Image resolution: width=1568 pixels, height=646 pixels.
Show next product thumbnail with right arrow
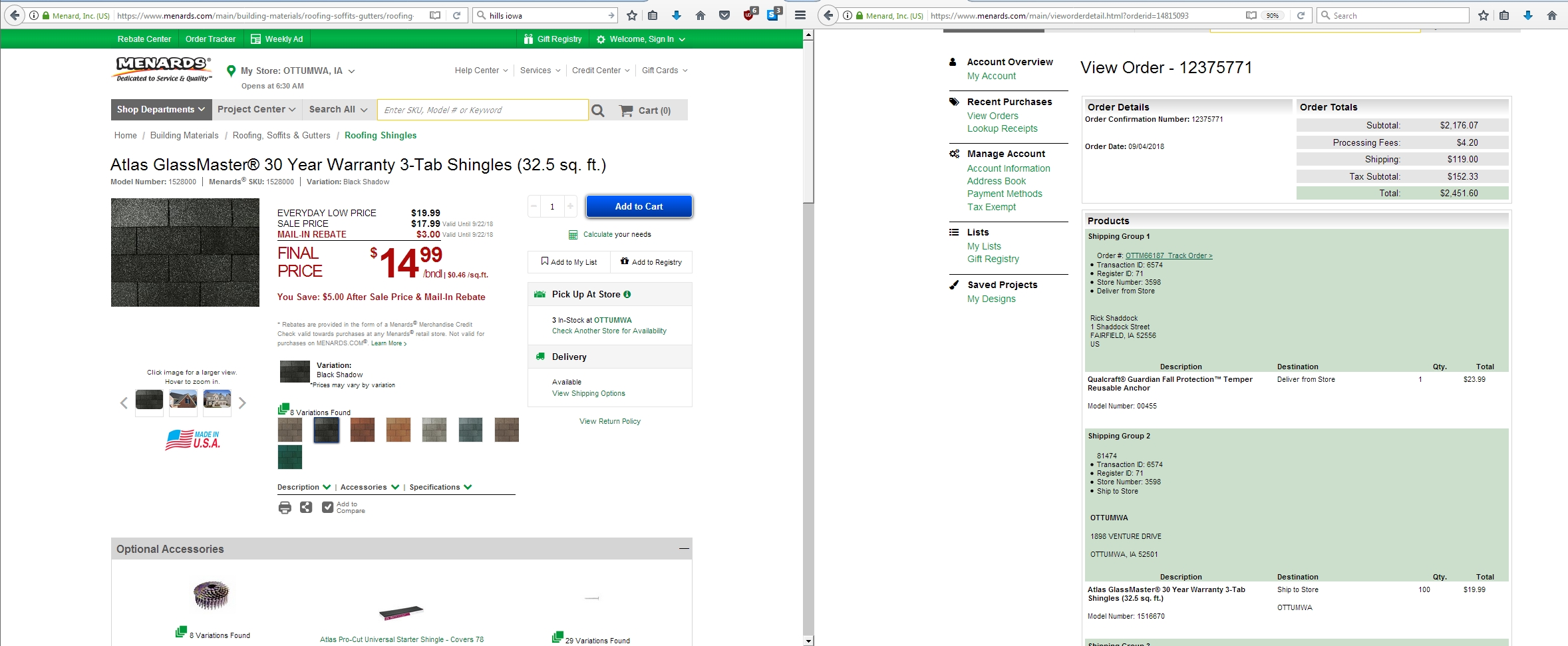[x=242, y=403]
